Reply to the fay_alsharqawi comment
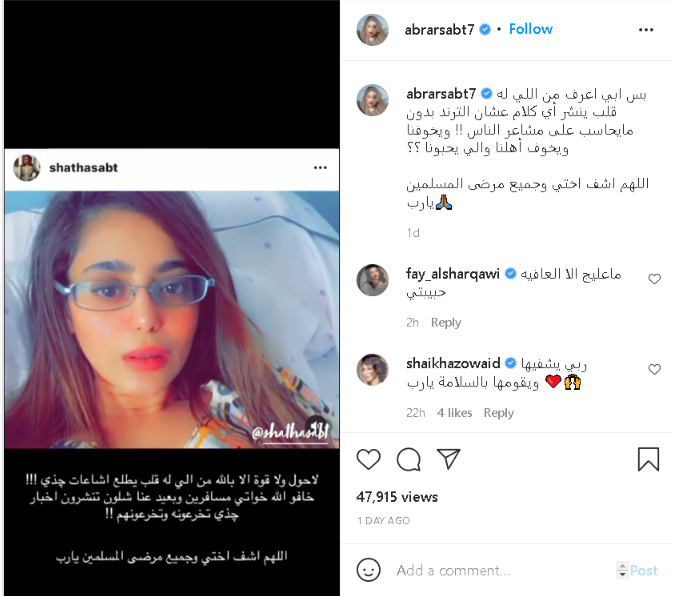673x596 pixels. click(x=446, y=322)
